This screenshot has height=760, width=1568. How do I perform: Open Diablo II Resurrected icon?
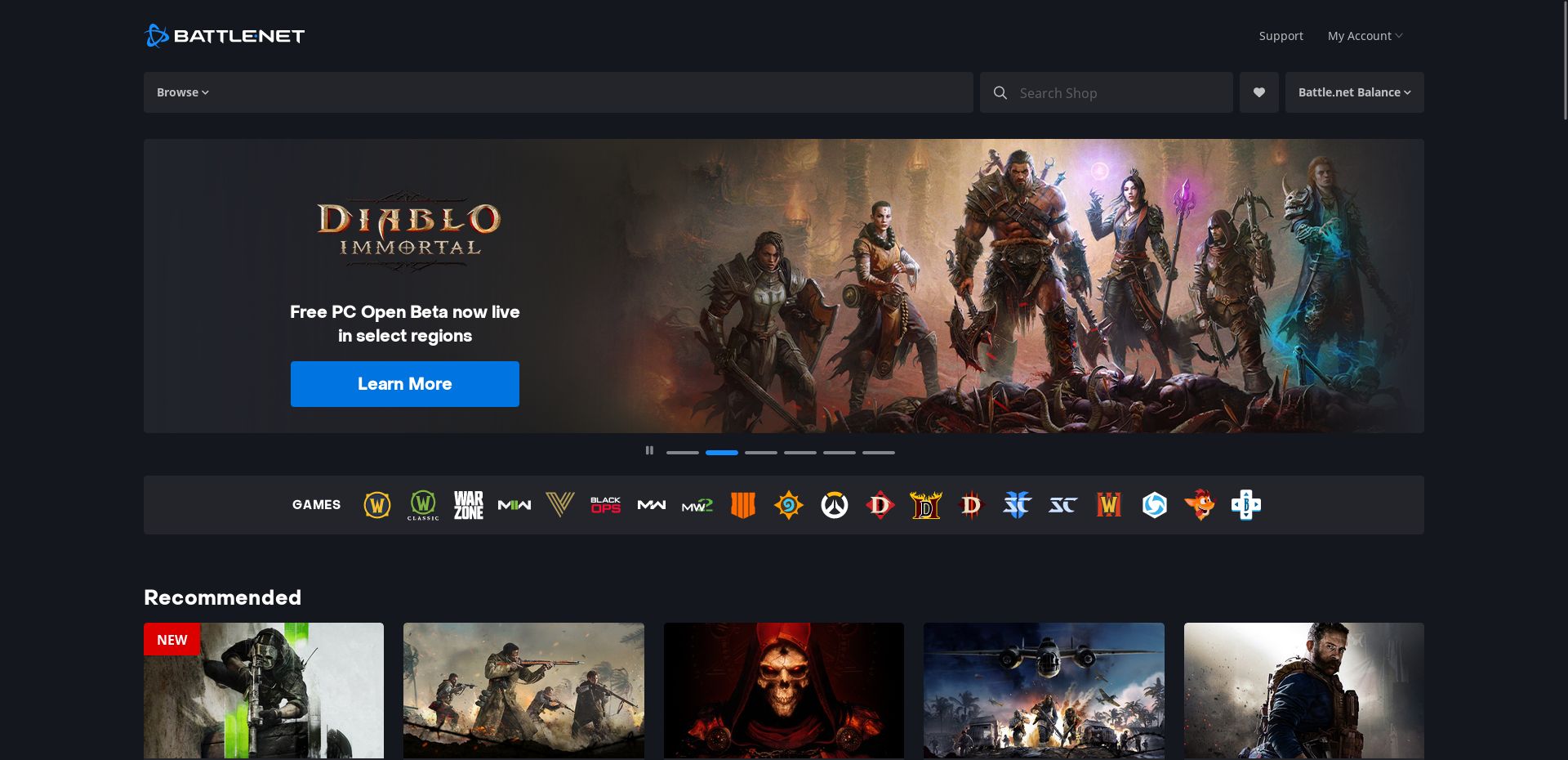click(926, 505)
